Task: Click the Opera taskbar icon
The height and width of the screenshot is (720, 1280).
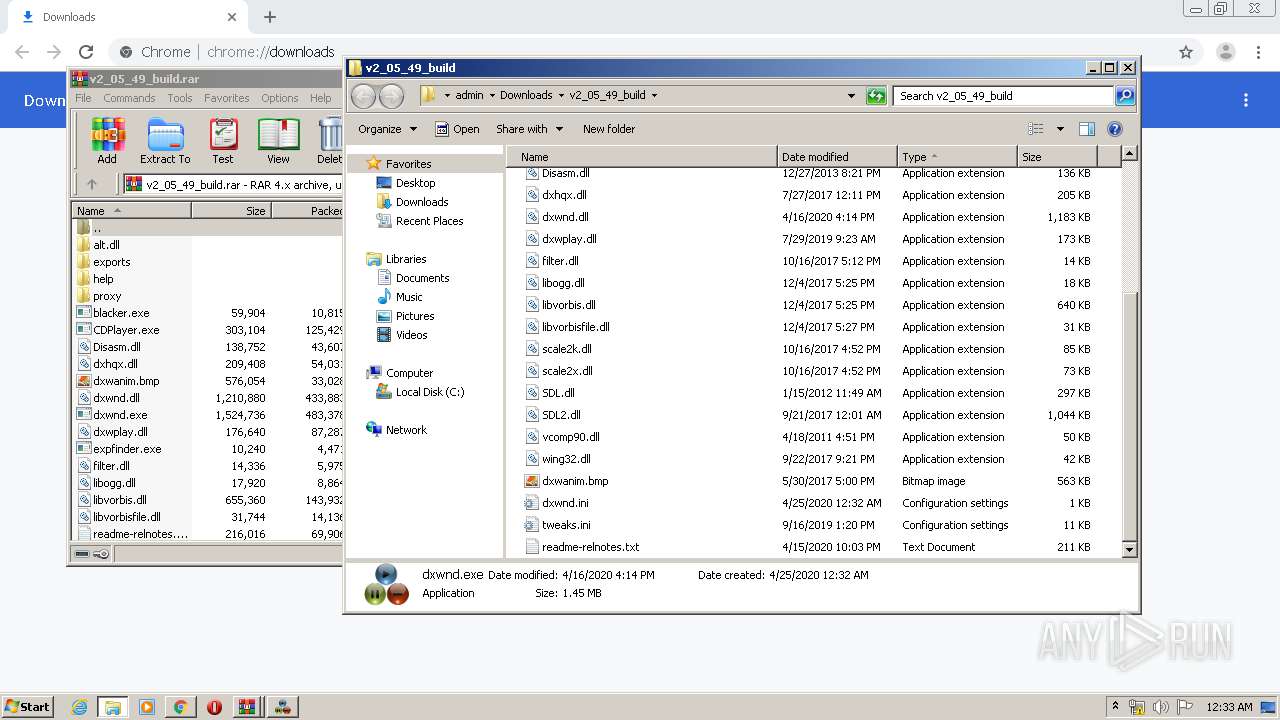Action: tap(214, 707)
